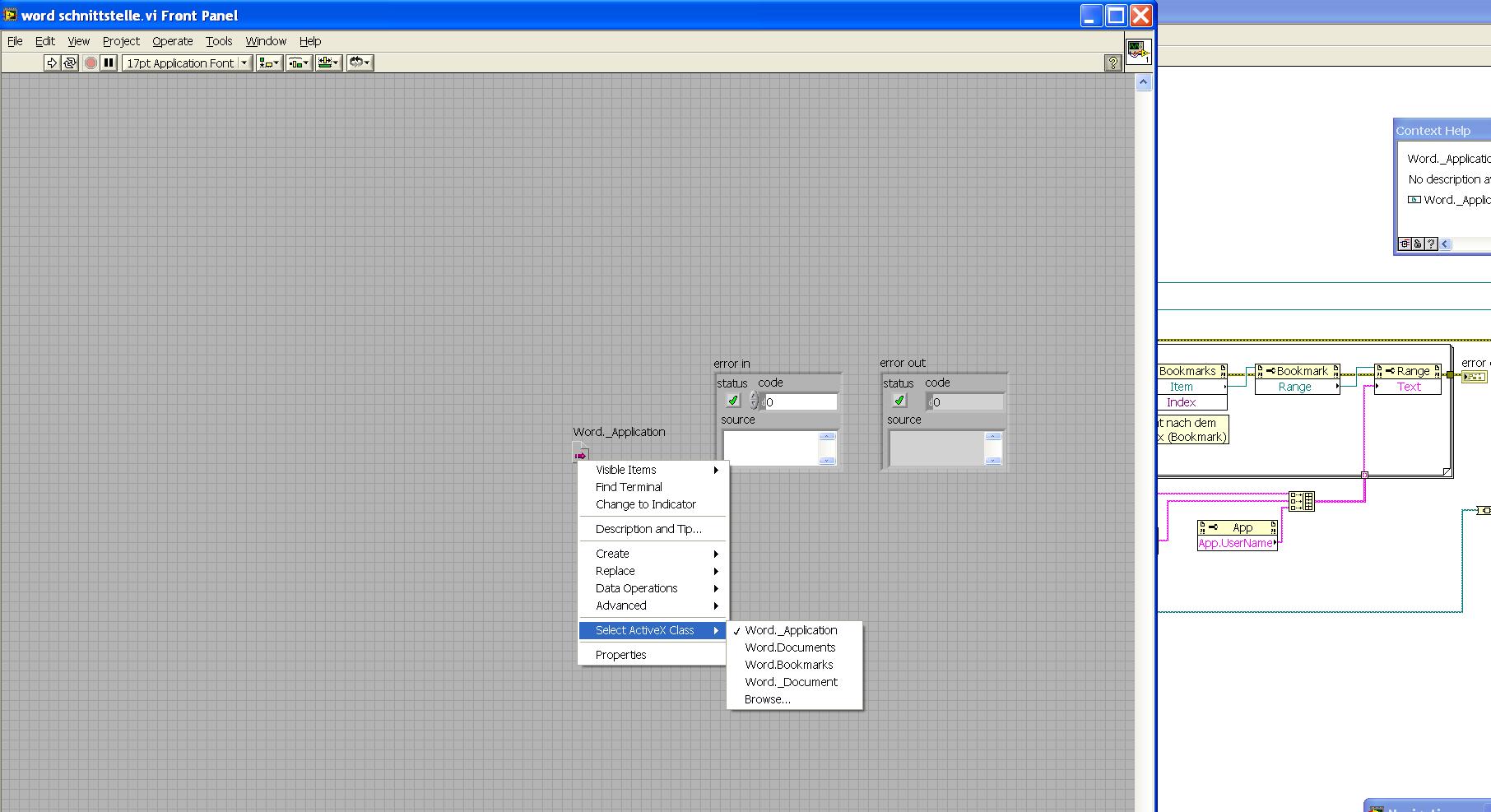Click the VI icon in top-right corner

pyautogui.click(x=1138, y=51)
